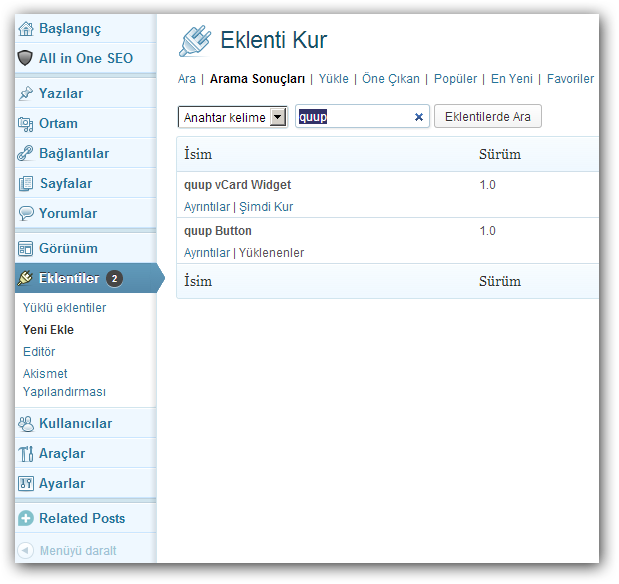Click the Sayfalar pages icon

pyautogui.click(x=26, y=183)
